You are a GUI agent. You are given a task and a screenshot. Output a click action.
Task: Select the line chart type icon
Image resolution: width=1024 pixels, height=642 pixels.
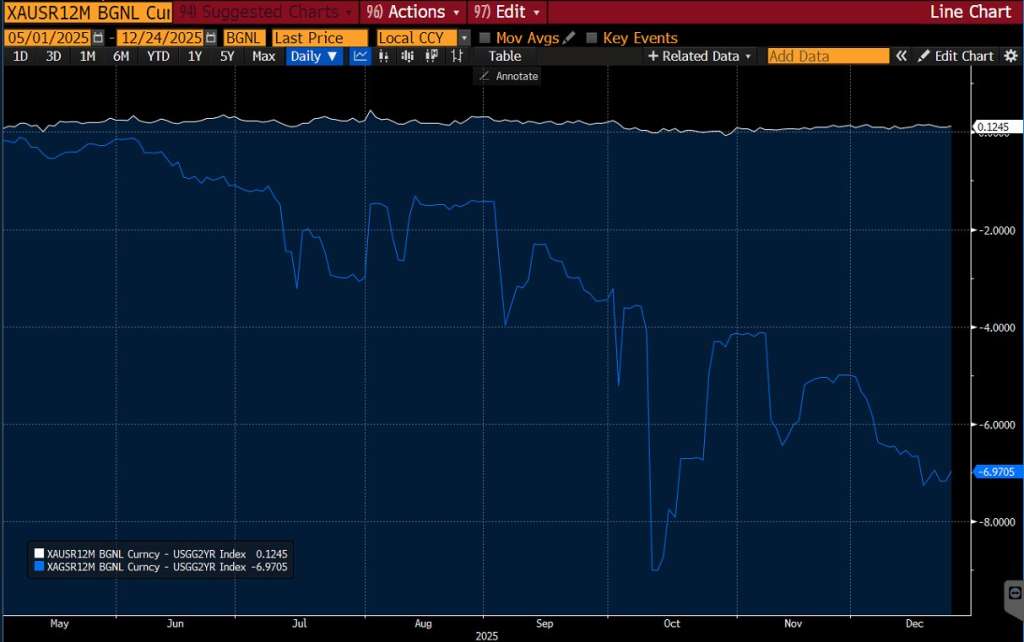point(360,57)
